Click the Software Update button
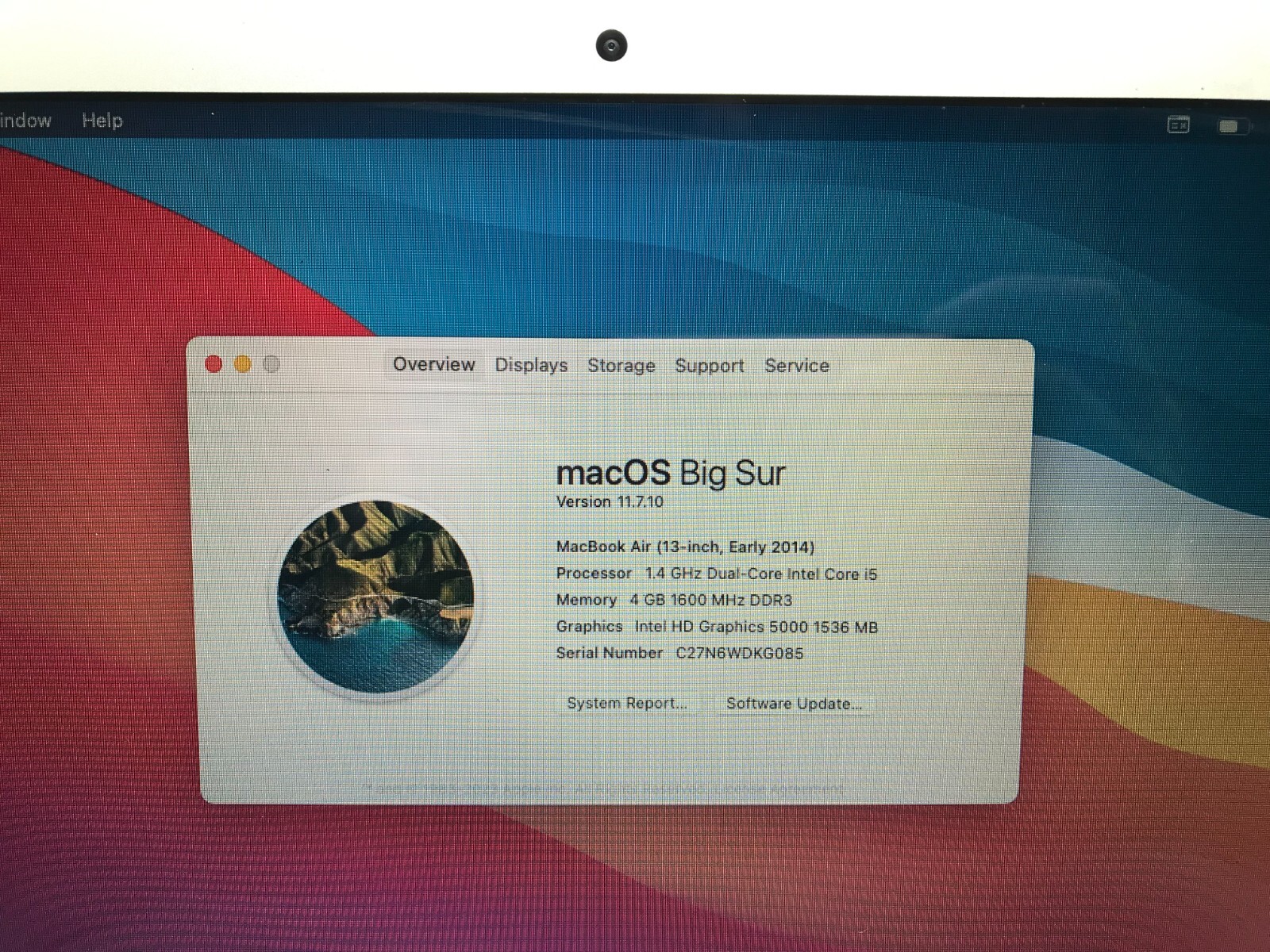Image resolution: width=1270 pixels, height=952 pixels. 794,704
